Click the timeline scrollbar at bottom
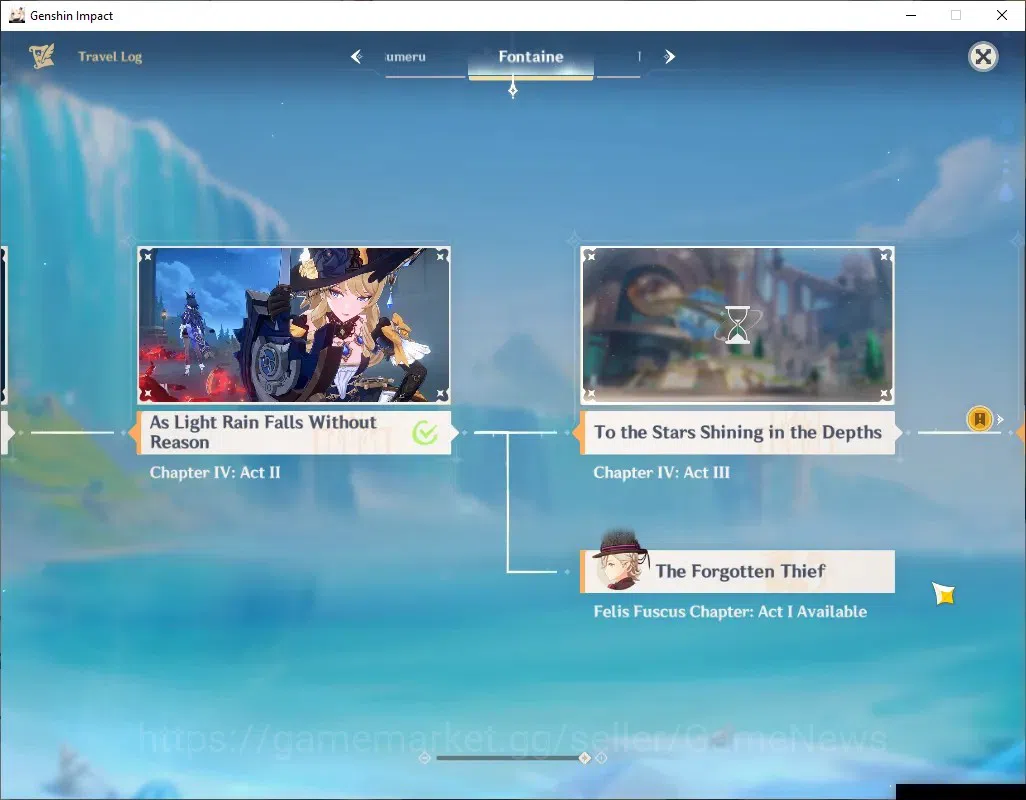The height and width of the screenshot is (800, 1026). tap(512, 757)
